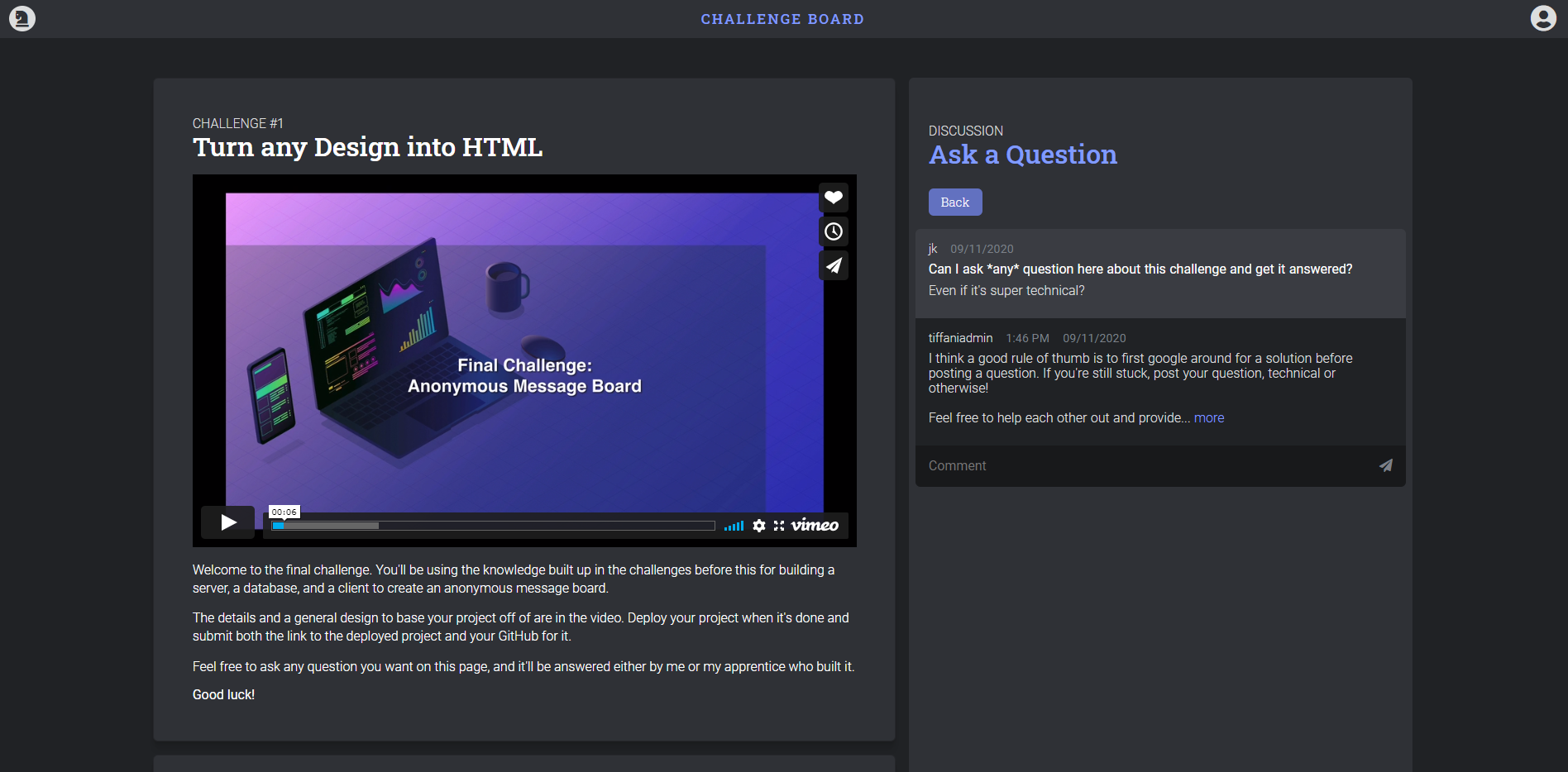Click the 'Turn any Design into HTML' title

point(367,147)
